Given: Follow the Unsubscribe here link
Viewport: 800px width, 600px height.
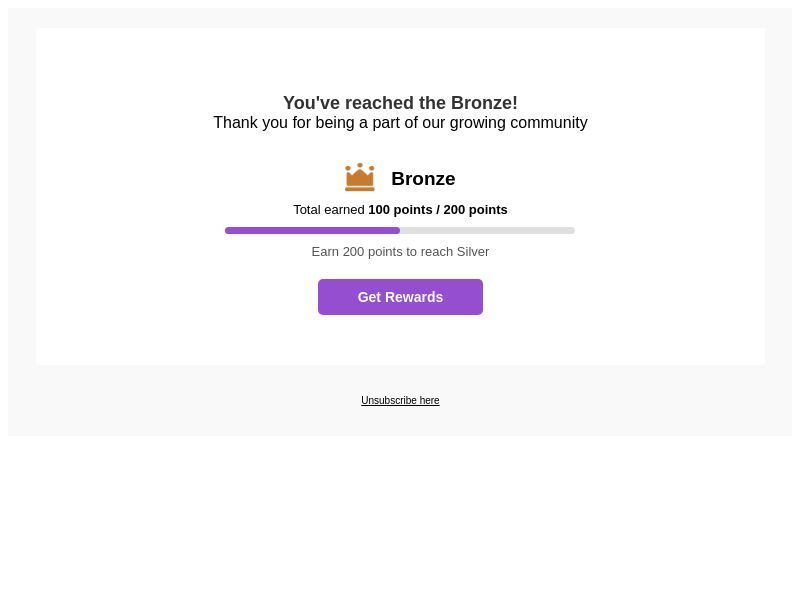Looking at the screenshot, I should point(400,401).
